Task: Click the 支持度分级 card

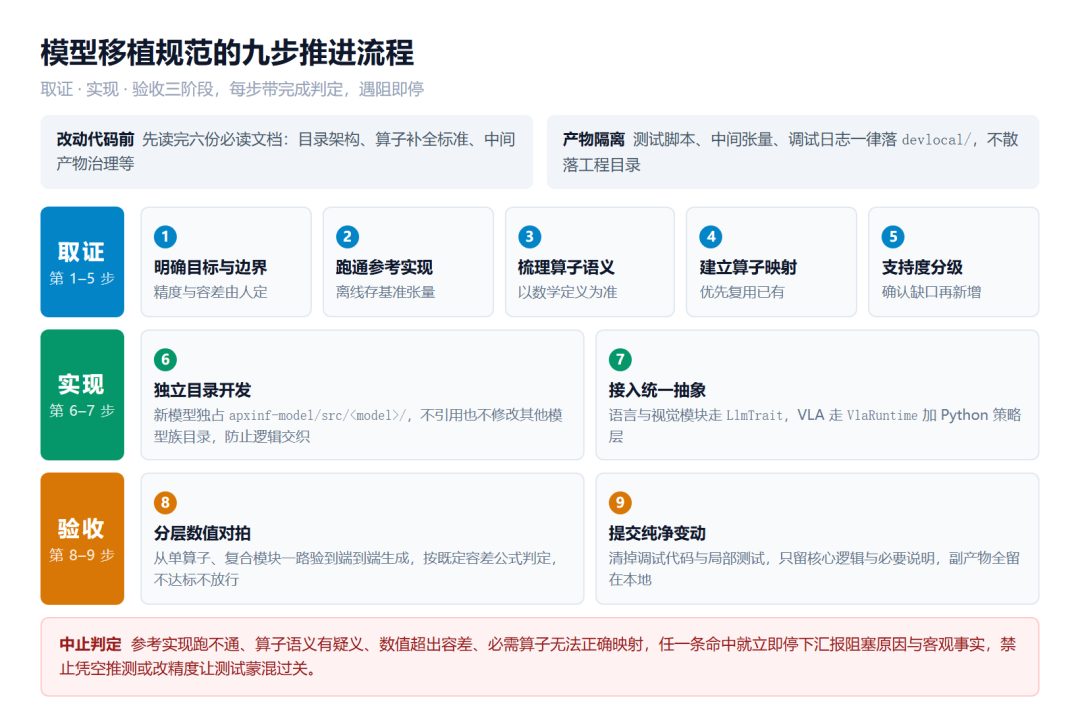Action: (x=953, y=262)
